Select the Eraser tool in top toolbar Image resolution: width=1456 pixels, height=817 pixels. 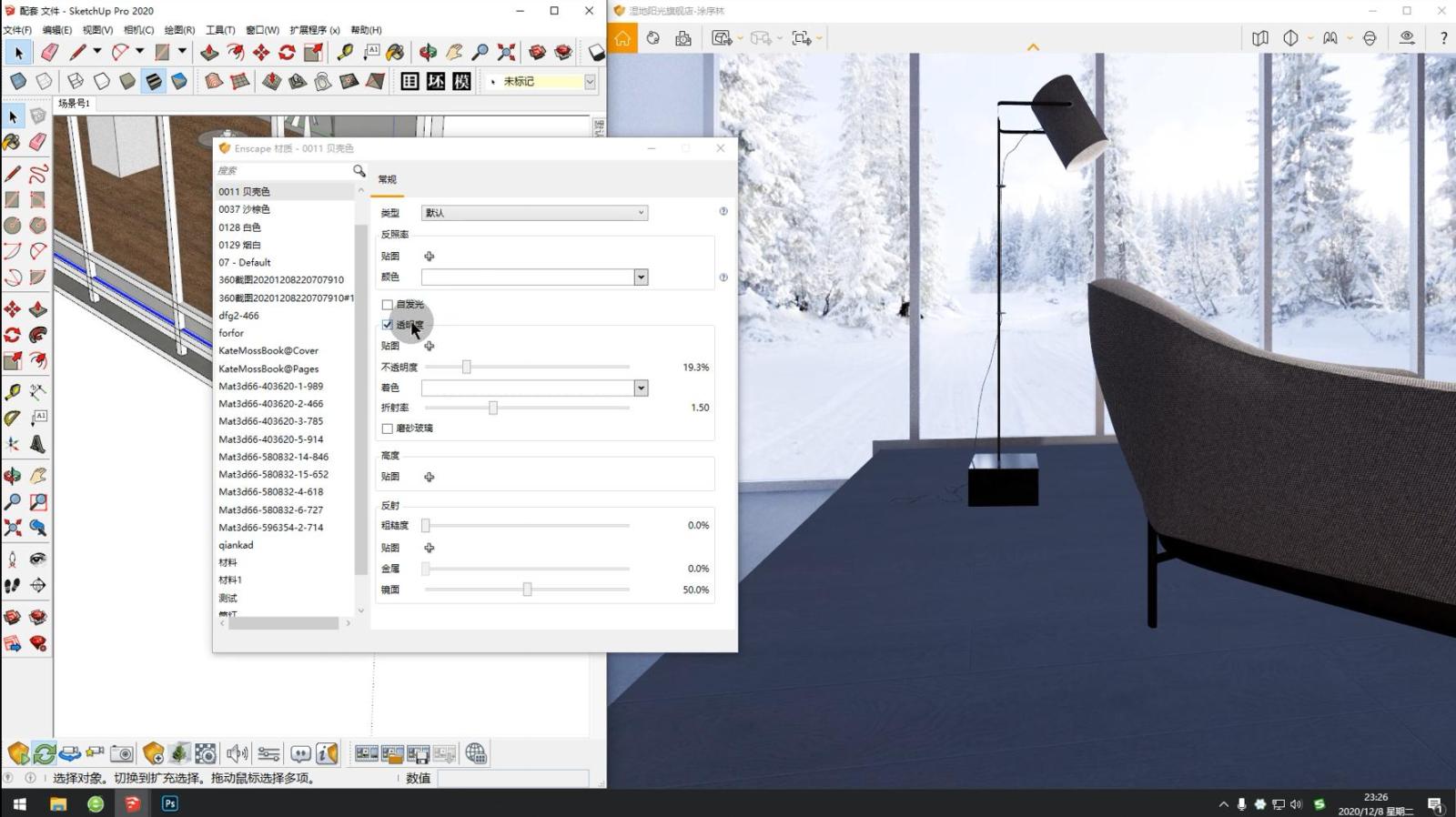click(x=49, y=53)
